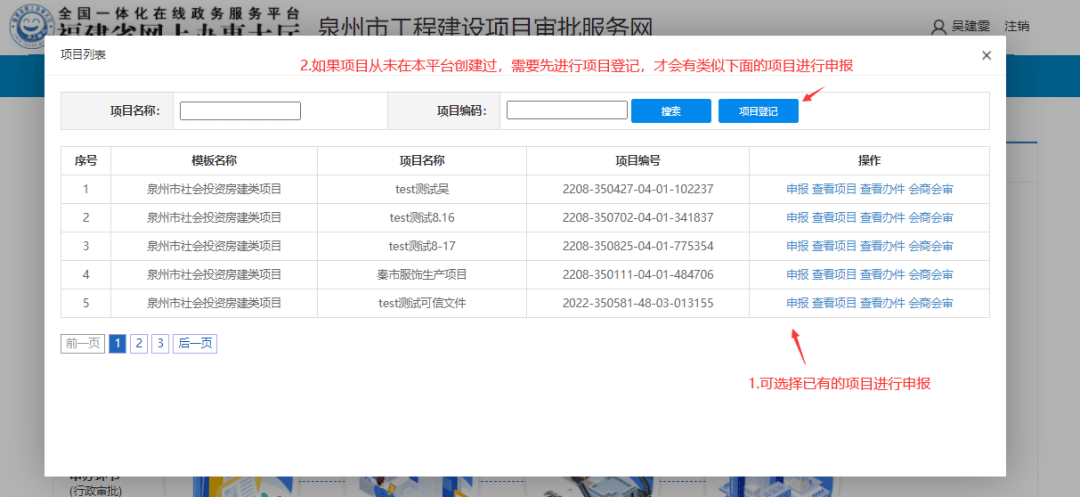
Task: Open 查看项目 for the test测试吴 row
Action: coord(834,189)
